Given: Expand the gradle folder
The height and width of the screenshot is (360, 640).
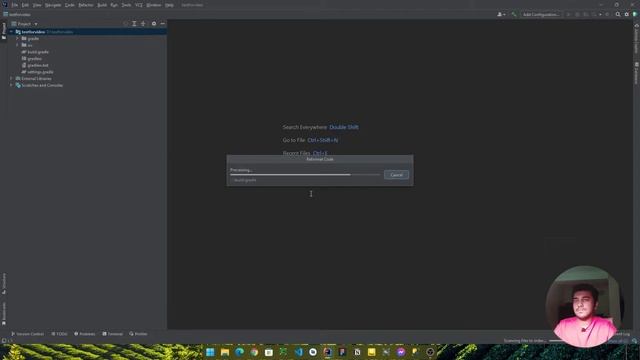Looking at the screenshot, I should 18,38.
